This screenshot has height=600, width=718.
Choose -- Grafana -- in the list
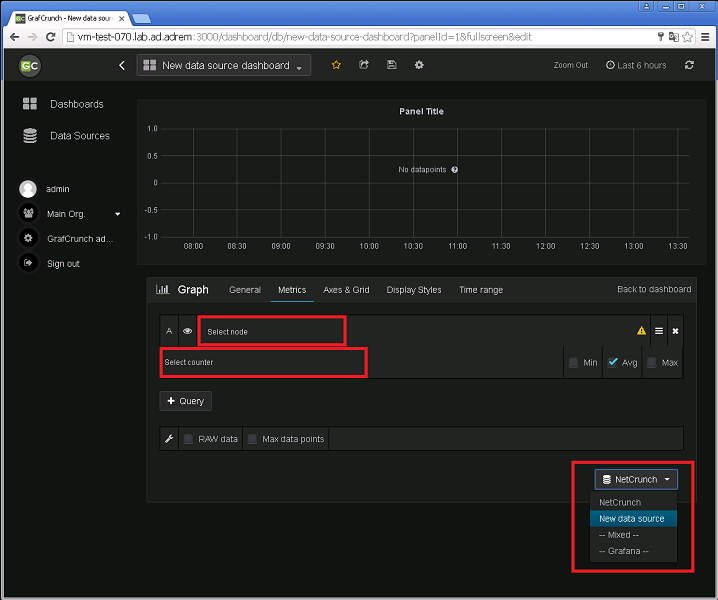(x=633, y=551)
